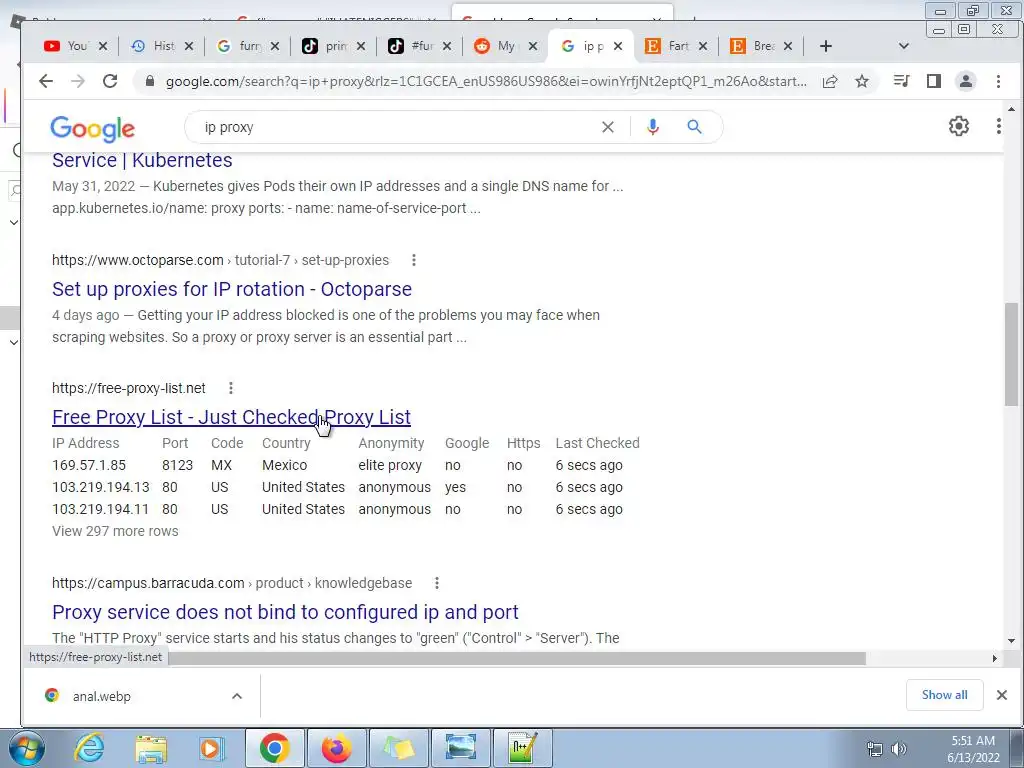
Task: Reload the Google search page
Action: [x=110, y=81]
